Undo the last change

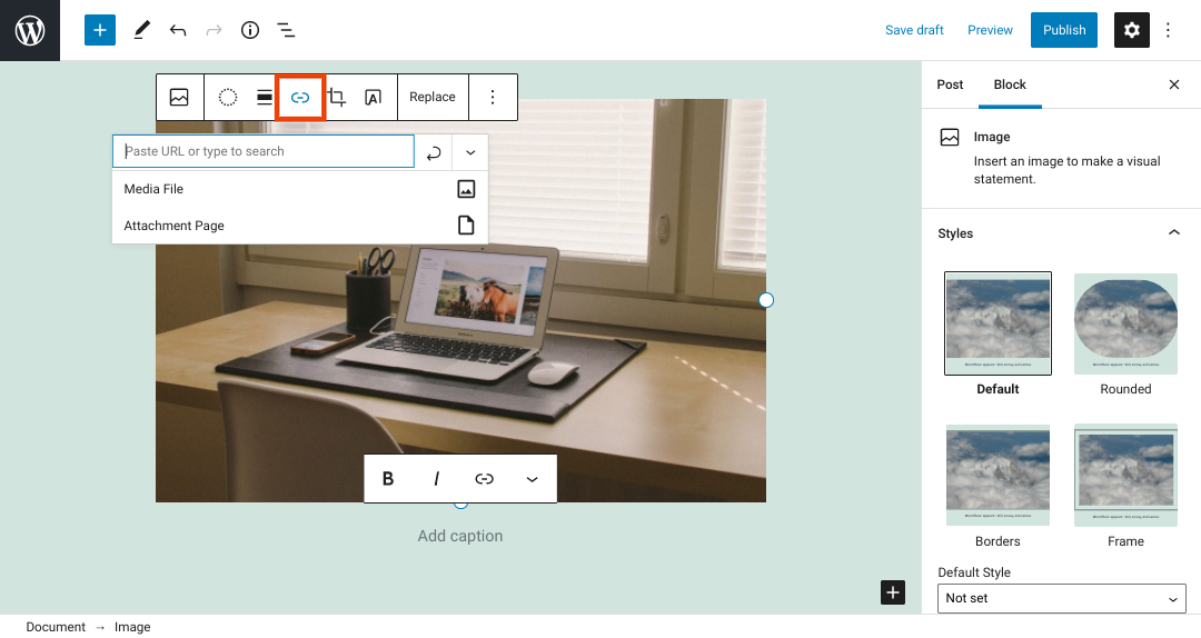(x=178, y=30)
